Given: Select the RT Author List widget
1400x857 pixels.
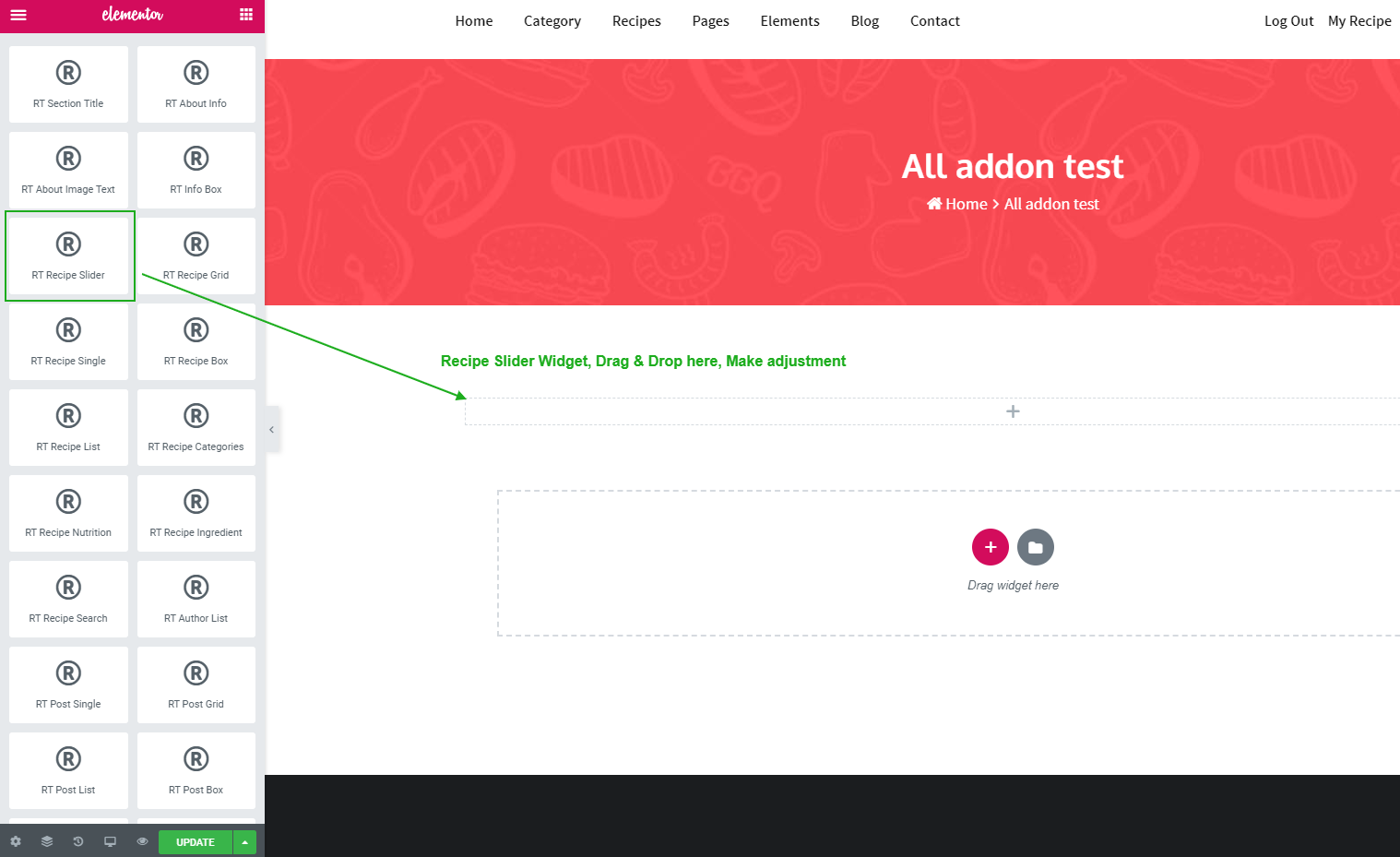Looking at the screenshot, I should pyautogui.click(x=196, y=599).
